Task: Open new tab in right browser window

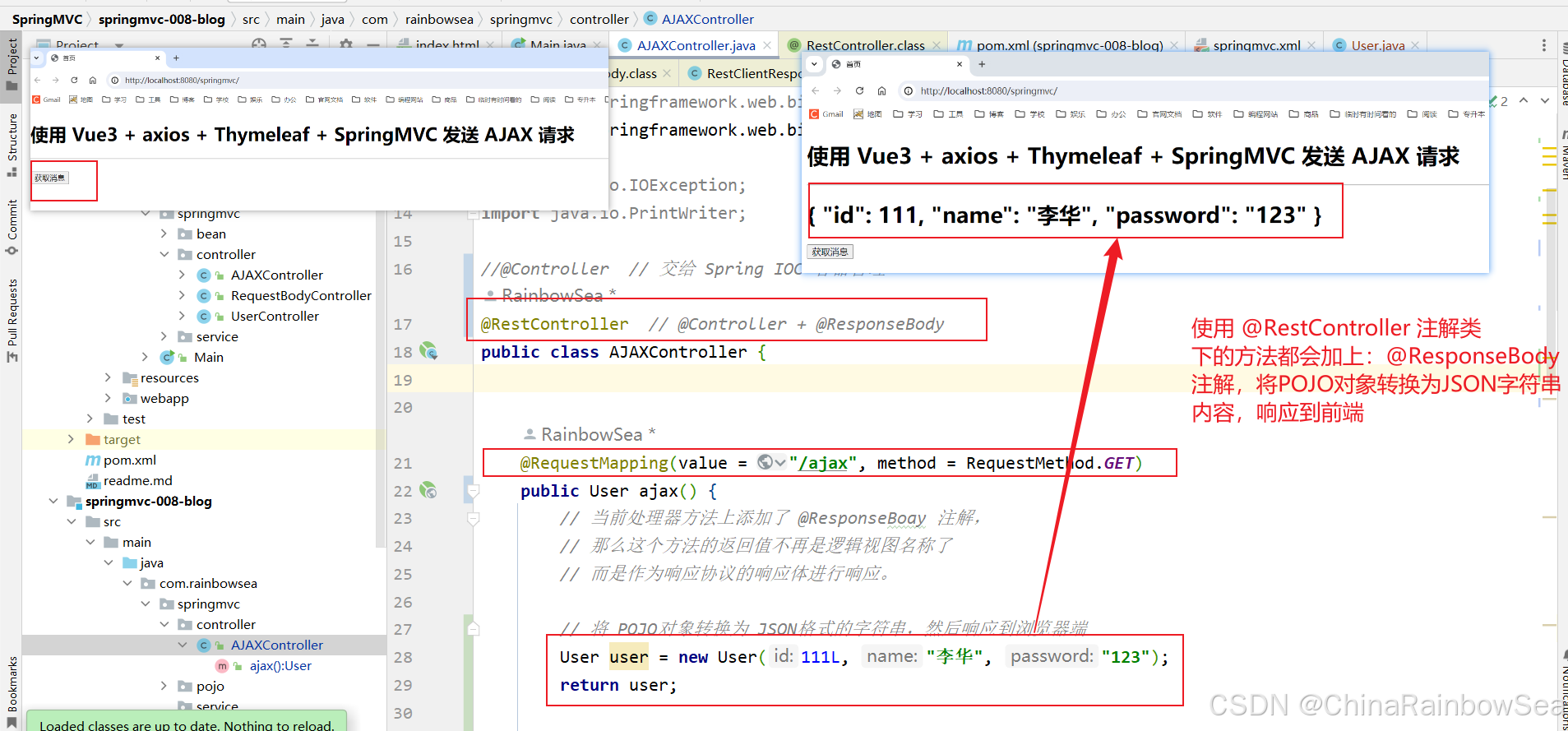Action: (x=982, y=63)
